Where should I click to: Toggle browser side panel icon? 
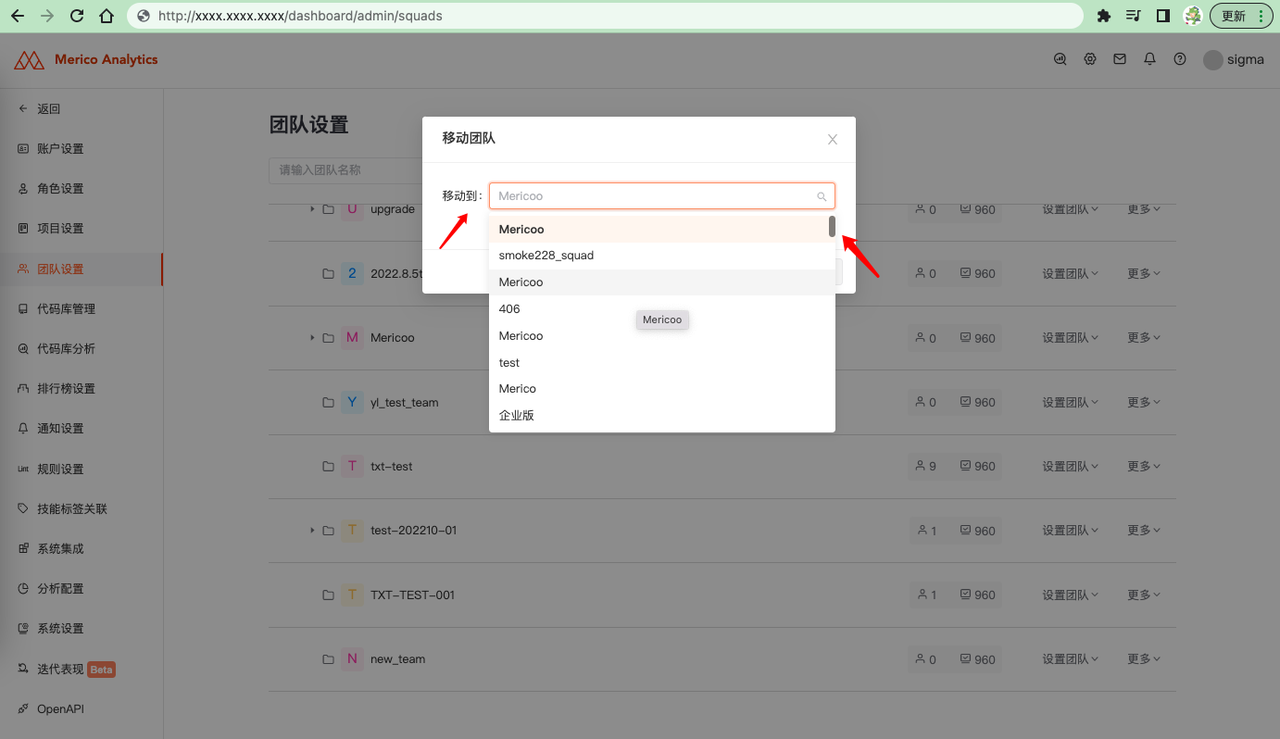(1163, 16)
